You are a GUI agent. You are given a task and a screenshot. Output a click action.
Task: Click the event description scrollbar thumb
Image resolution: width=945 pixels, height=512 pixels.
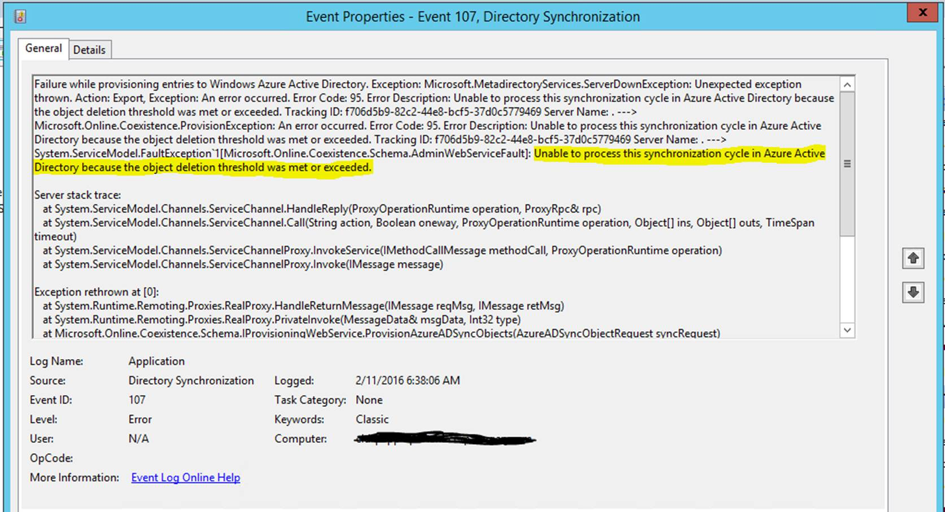(x=847, y=164)
